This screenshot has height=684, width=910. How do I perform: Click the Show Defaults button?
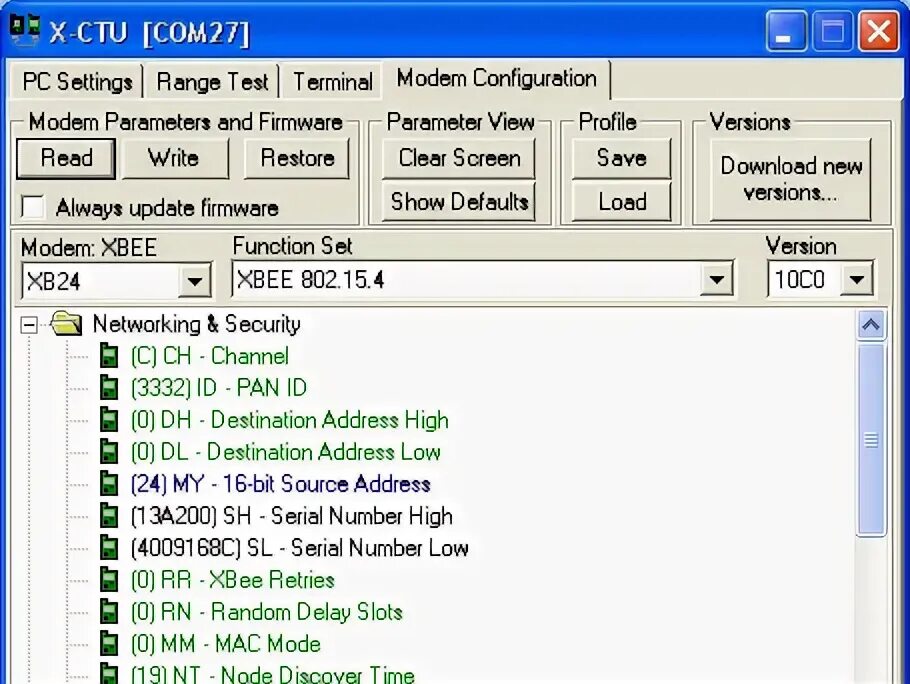click(459, 202)
